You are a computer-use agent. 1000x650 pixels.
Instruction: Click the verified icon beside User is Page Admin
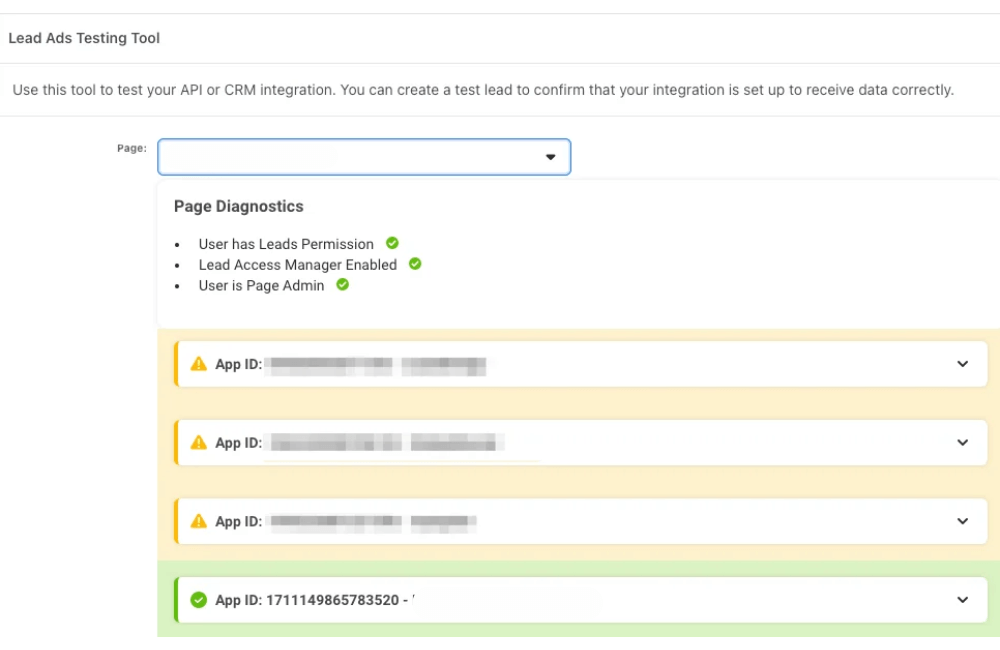click(x=342, y=285)
